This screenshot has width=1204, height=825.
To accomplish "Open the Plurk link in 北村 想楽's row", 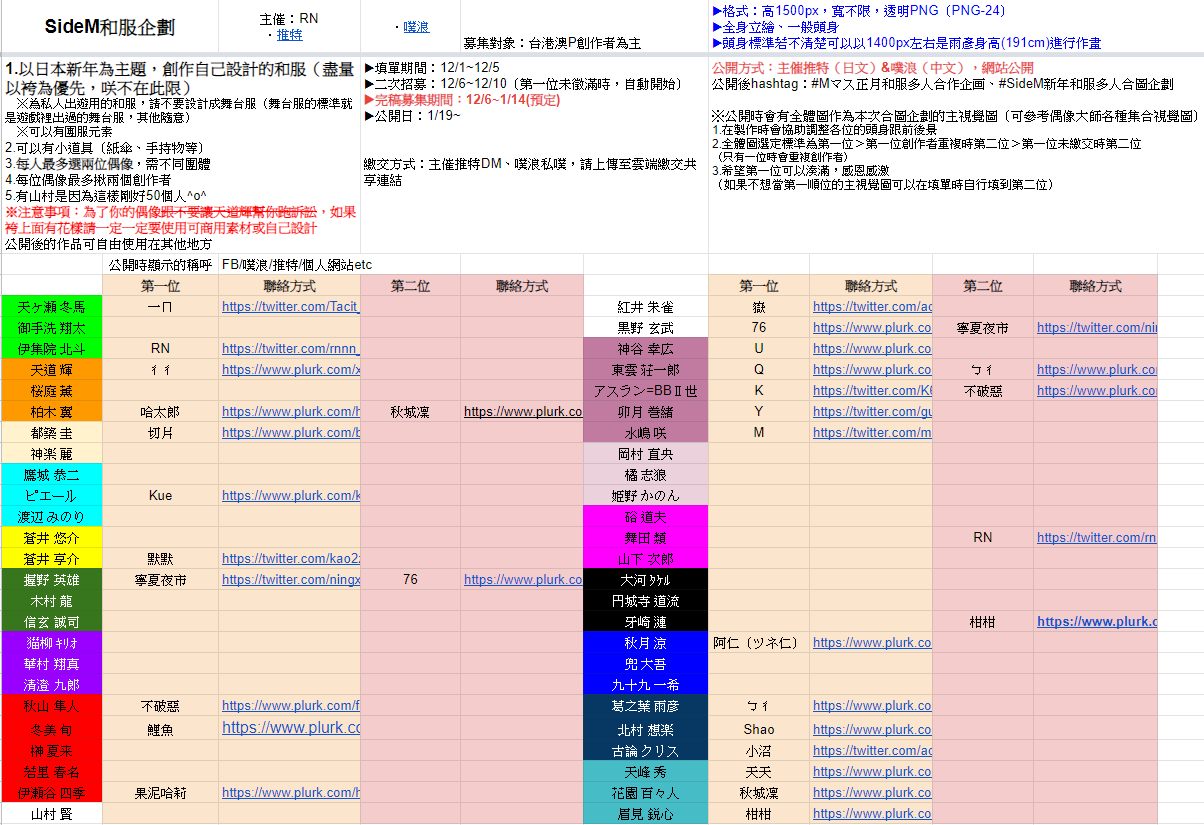I will point(872,729).
